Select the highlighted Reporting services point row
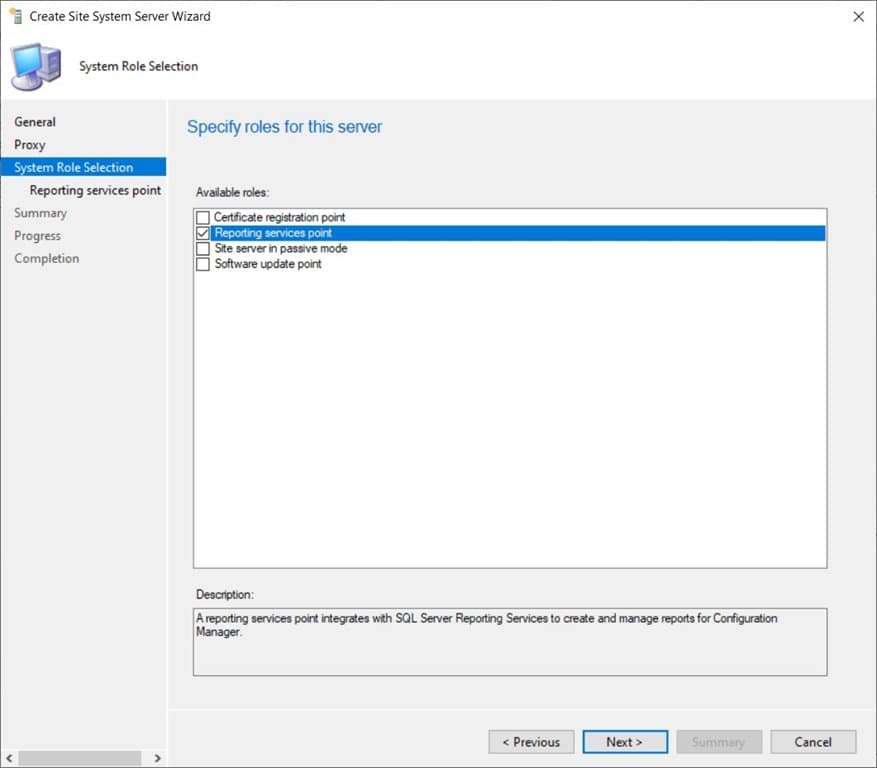The image size is (877, 768). tap(400, 232)
